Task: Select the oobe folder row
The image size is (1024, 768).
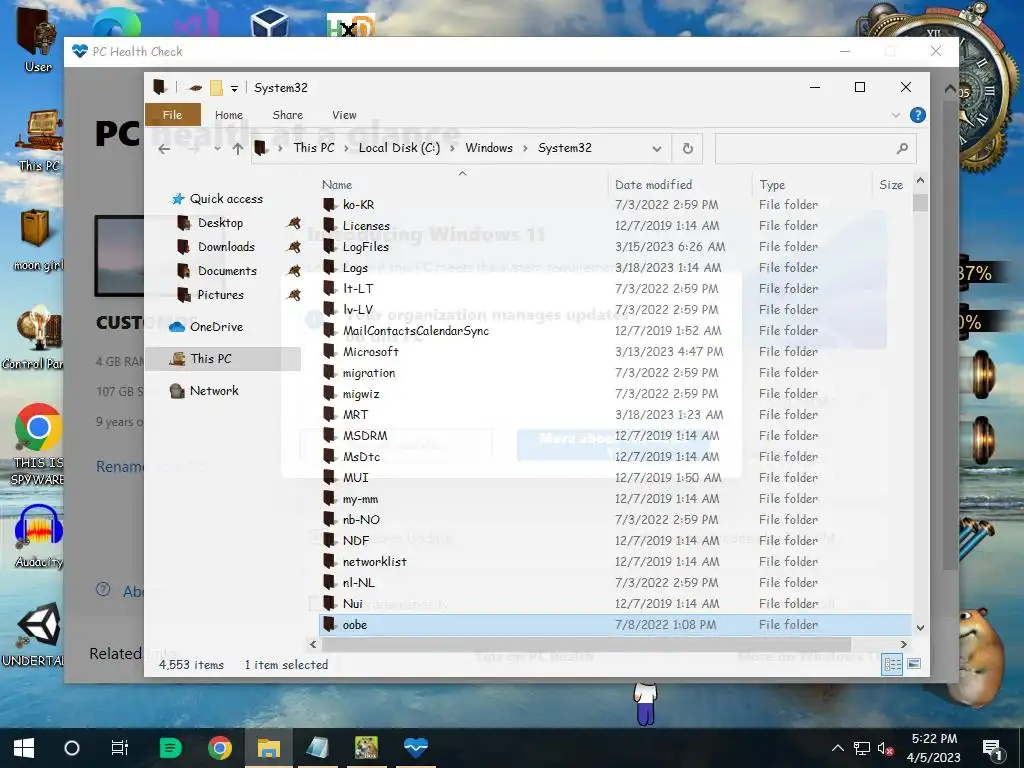Action: pos(615,625)
